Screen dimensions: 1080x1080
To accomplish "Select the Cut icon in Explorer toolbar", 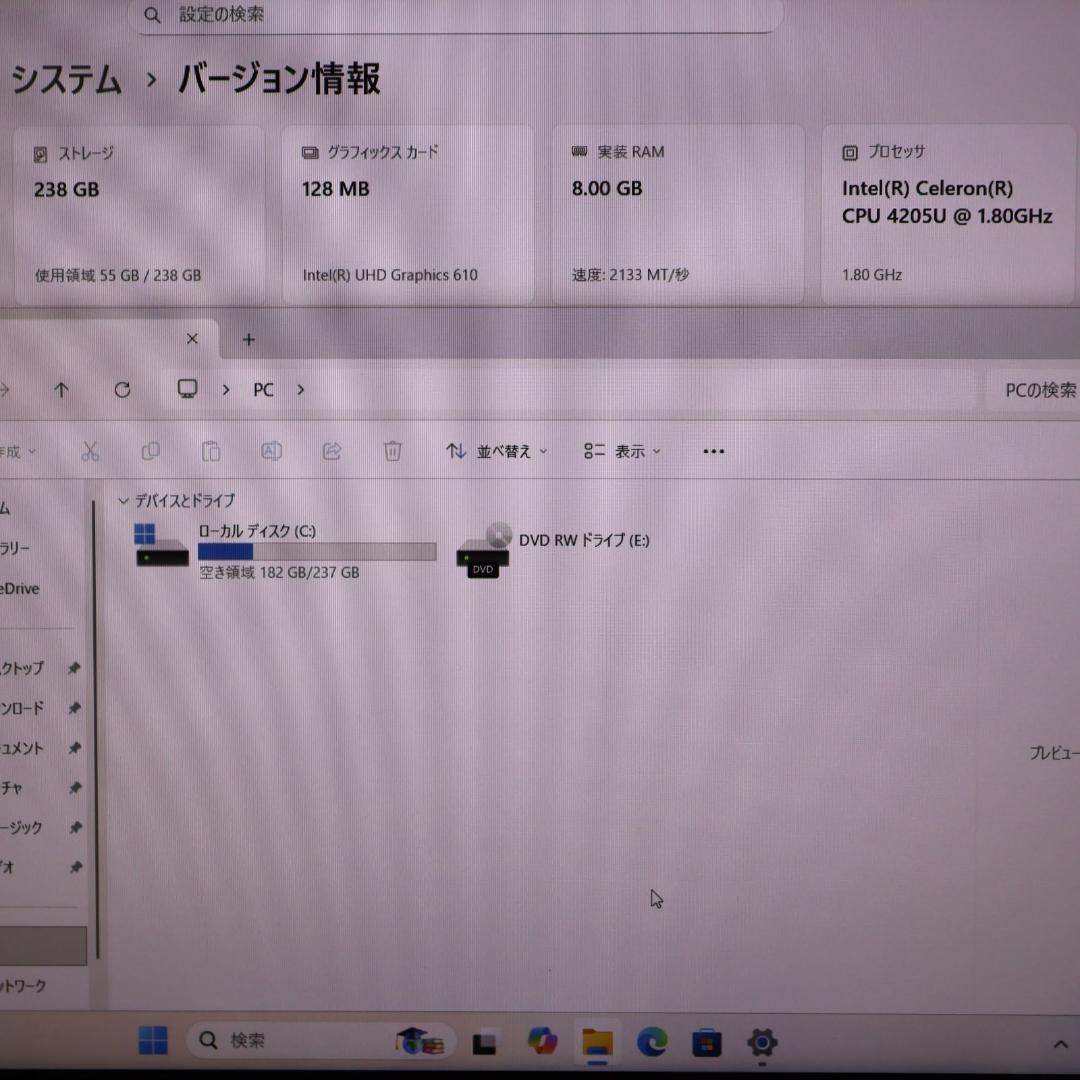I will tap(91, 451).
